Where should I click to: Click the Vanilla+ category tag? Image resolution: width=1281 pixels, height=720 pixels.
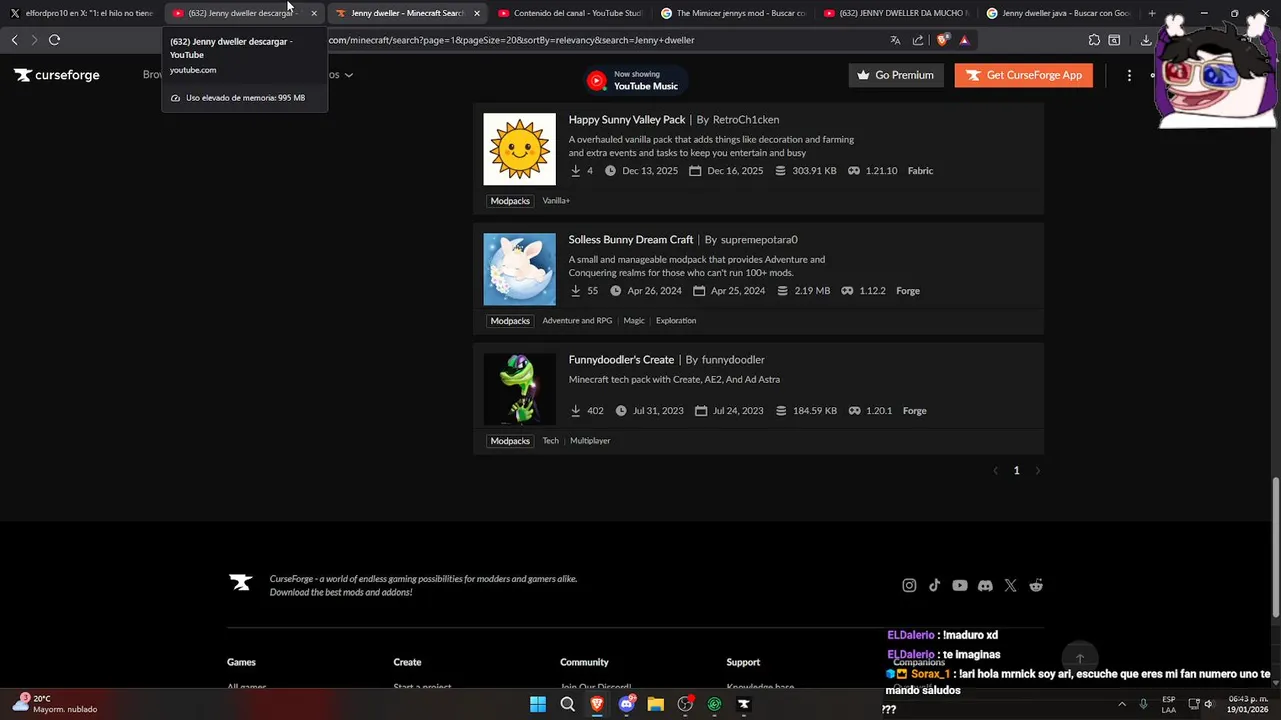click(556, 201)
